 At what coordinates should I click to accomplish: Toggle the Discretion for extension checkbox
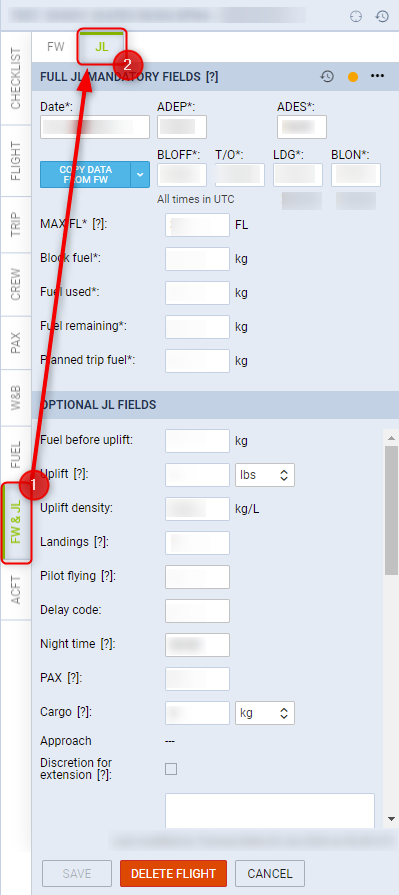(171, 769)
